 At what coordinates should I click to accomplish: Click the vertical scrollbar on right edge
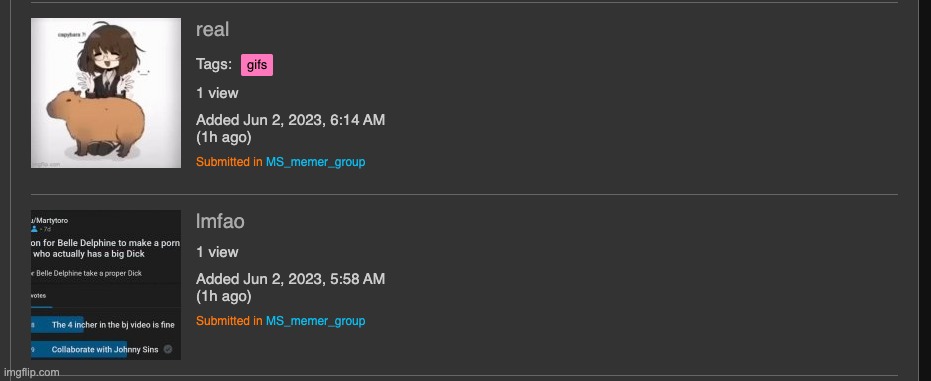point(925,190)
